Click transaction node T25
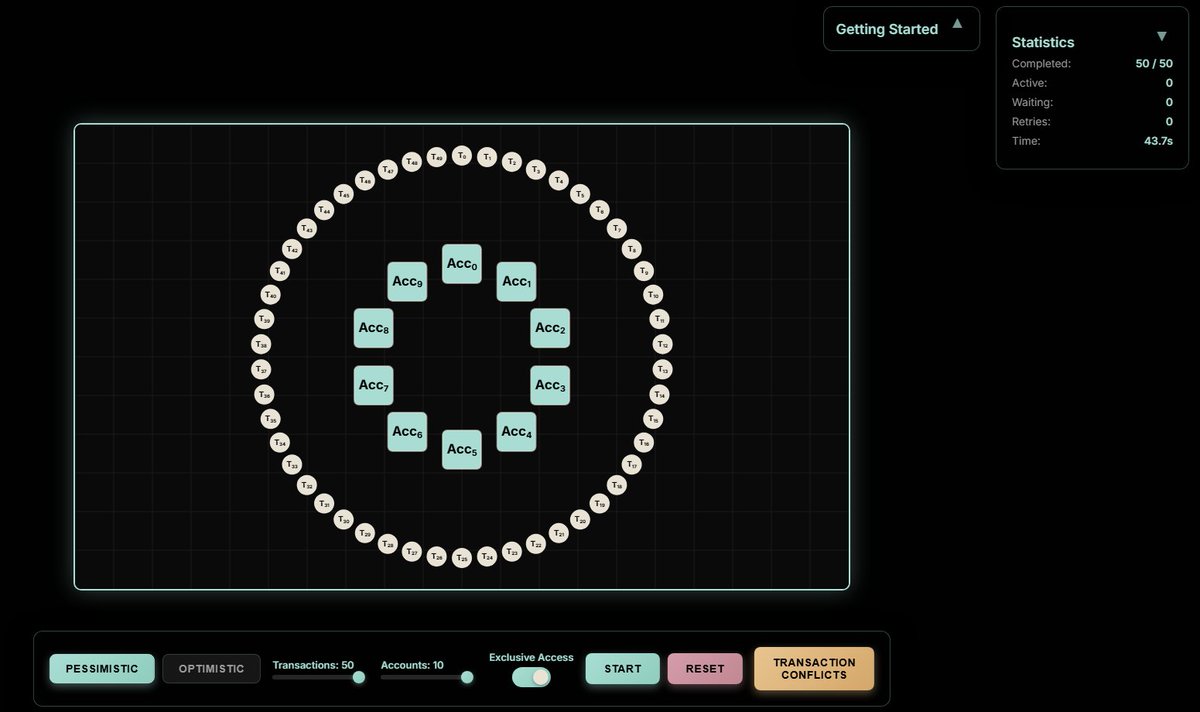Viewport: 1200px width, 712px height. [x=462, y=558]
